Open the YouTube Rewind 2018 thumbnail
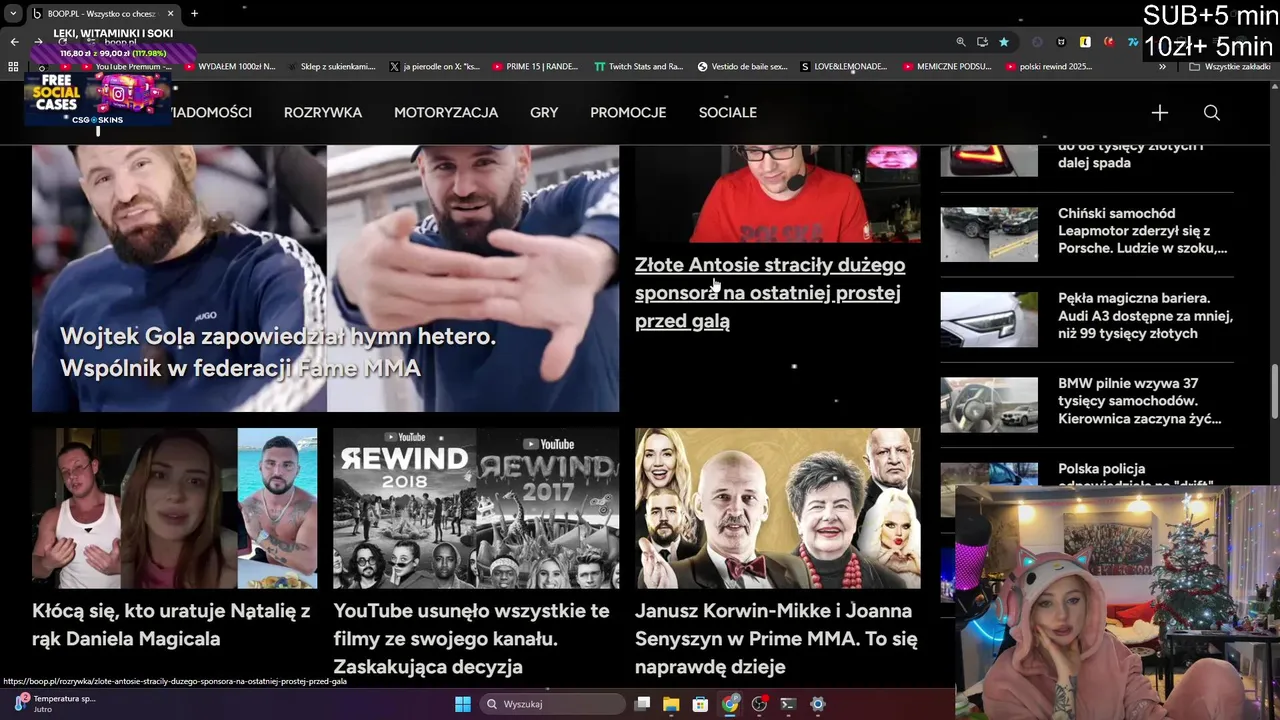Screen dimensions: 1280x720 (476, 508)
